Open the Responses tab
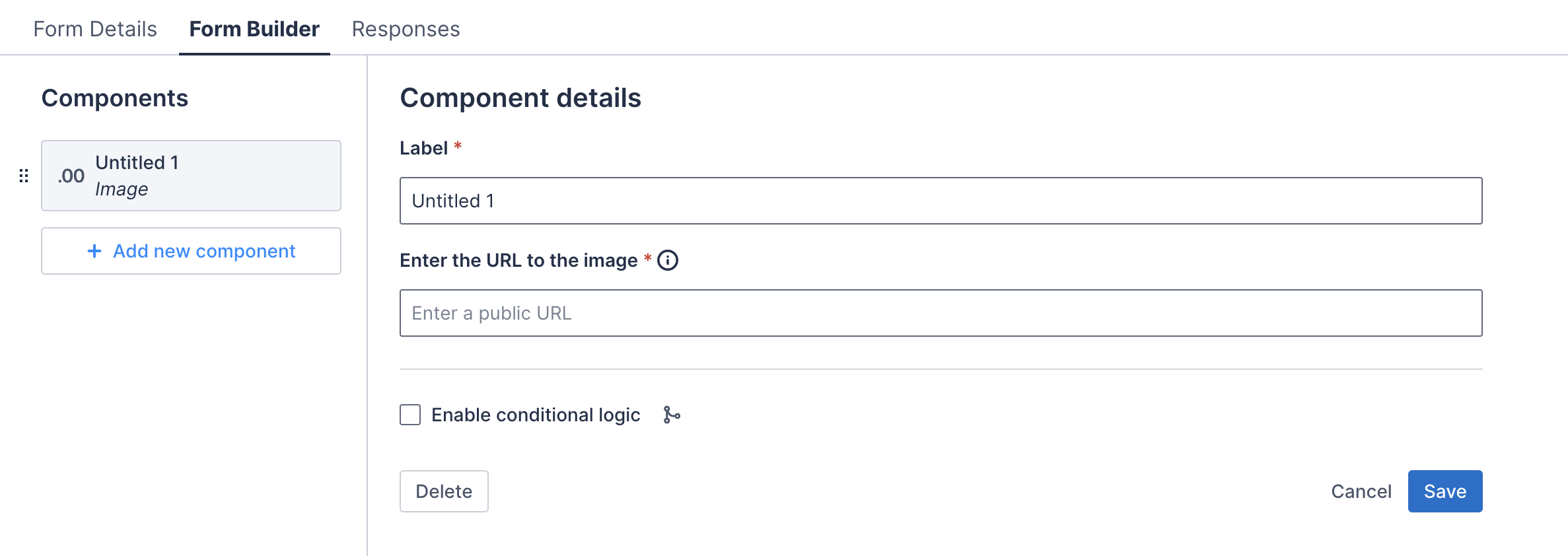The width and height of the screenshot is (1568, 556). [406, 28]
